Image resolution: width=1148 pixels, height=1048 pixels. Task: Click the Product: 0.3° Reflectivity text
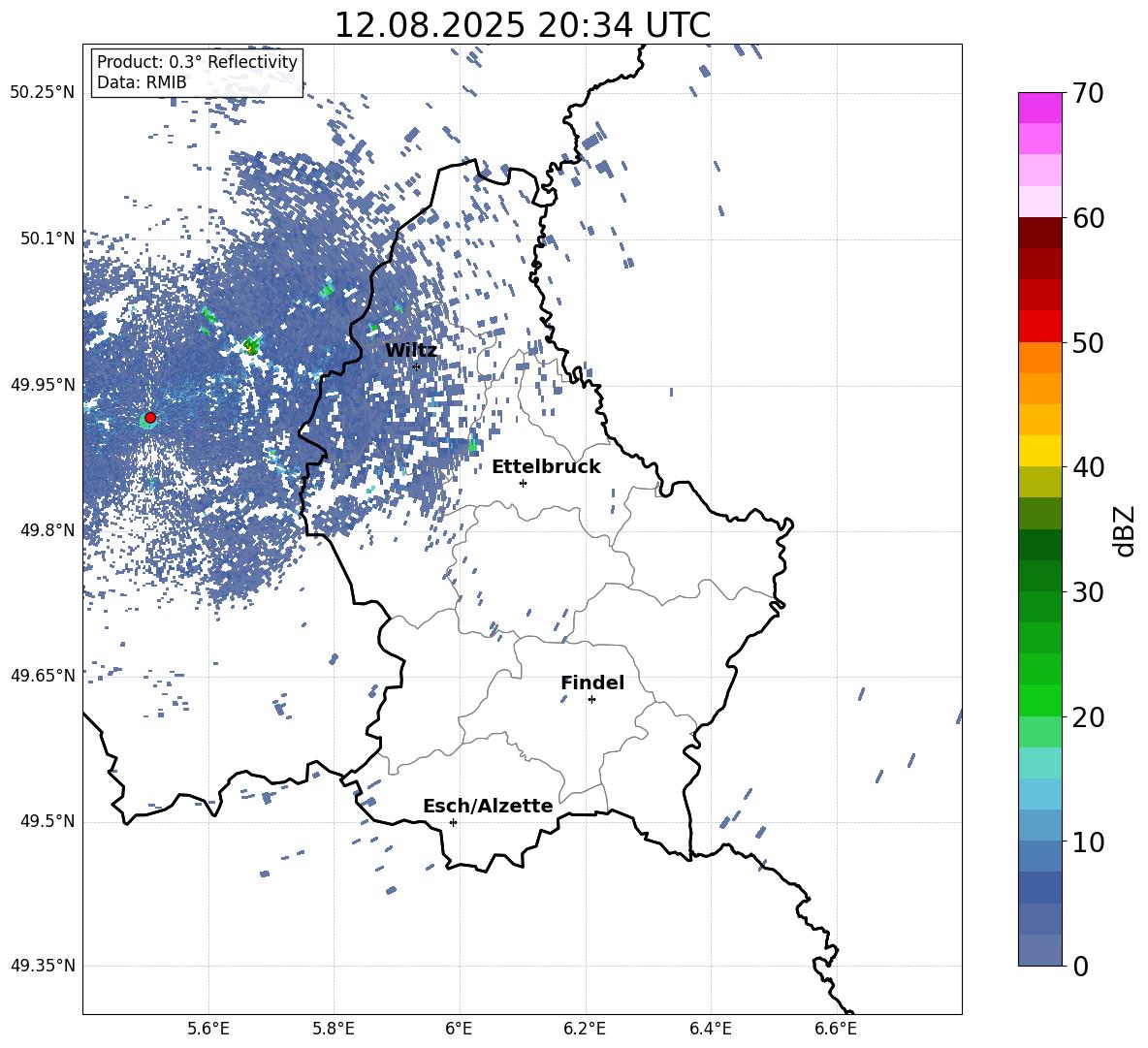tap(197, 61)
